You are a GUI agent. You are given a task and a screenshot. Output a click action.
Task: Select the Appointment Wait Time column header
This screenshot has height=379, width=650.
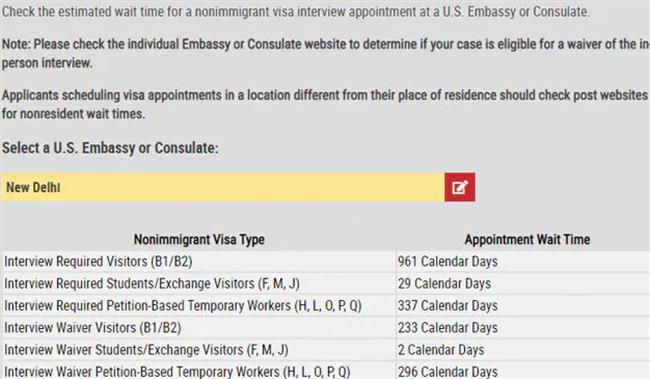(527, 239)
